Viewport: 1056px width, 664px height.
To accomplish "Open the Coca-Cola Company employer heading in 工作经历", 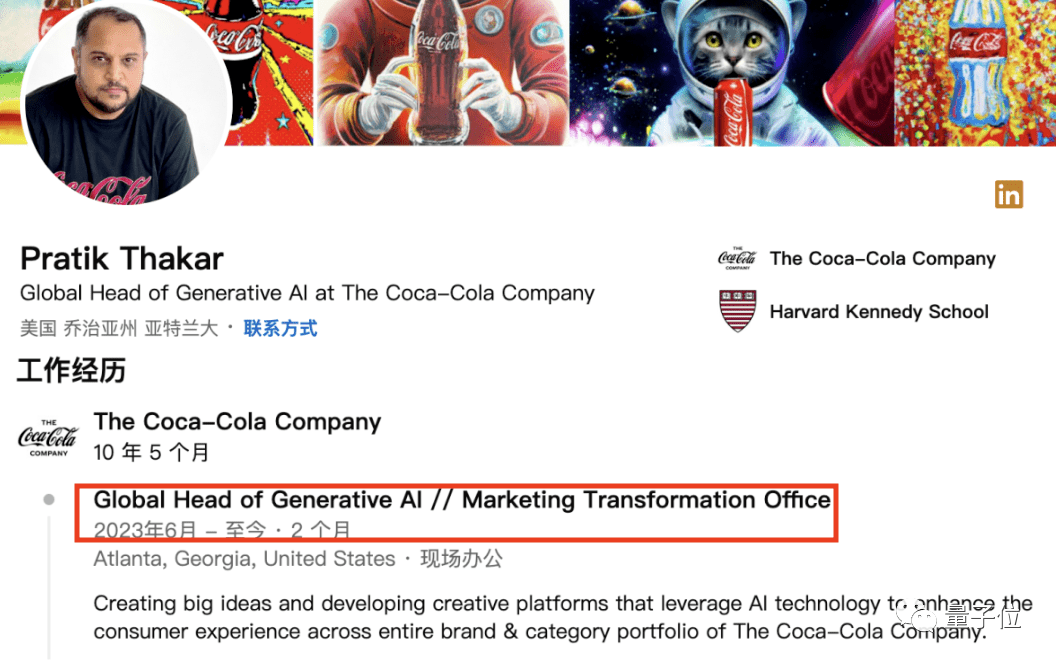I will [237, 422].
